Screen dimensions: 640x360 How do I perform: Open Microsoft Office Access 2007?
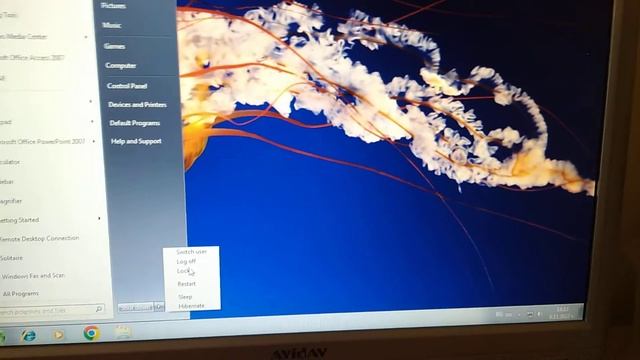pos(32,58)
